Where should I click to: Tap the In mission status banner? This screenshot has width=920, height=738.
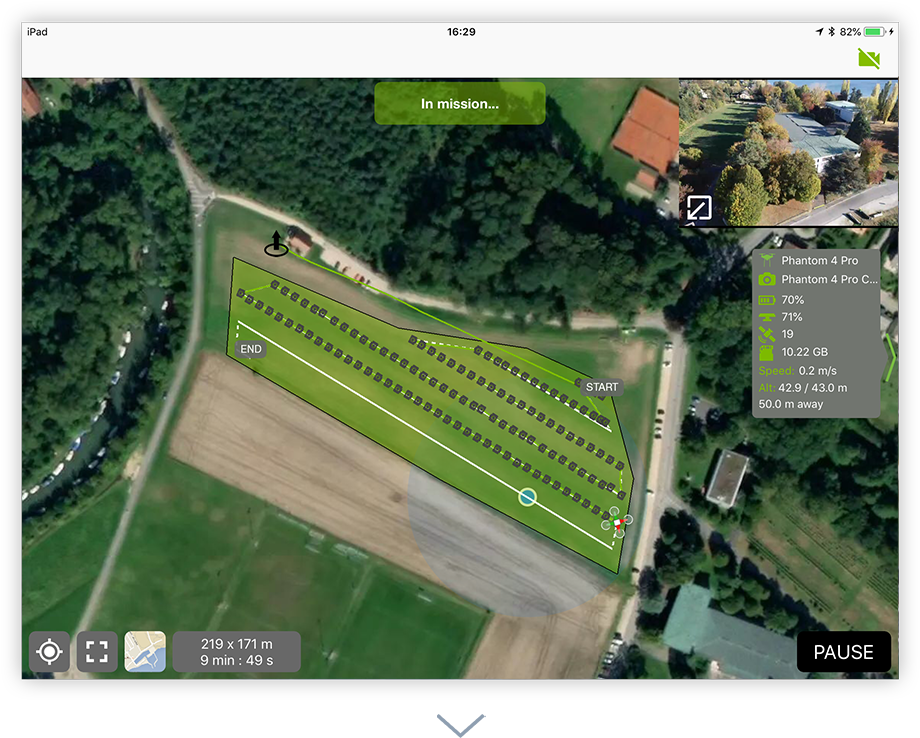460,103
